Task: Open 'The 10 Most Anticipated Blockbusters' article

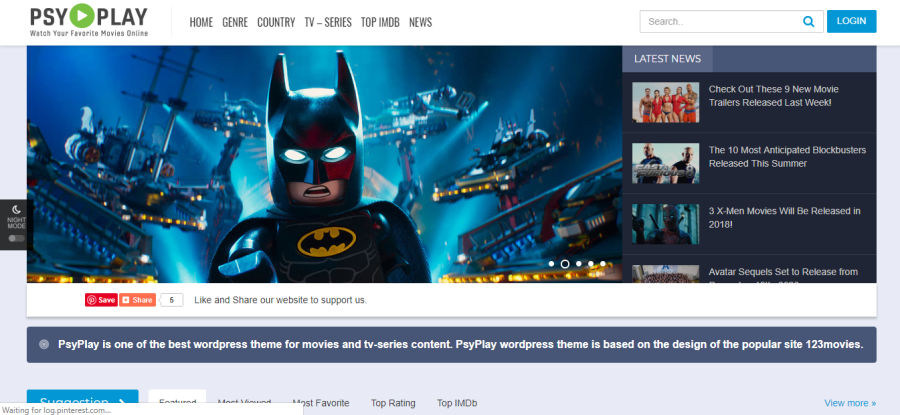Action: (787, 157)
